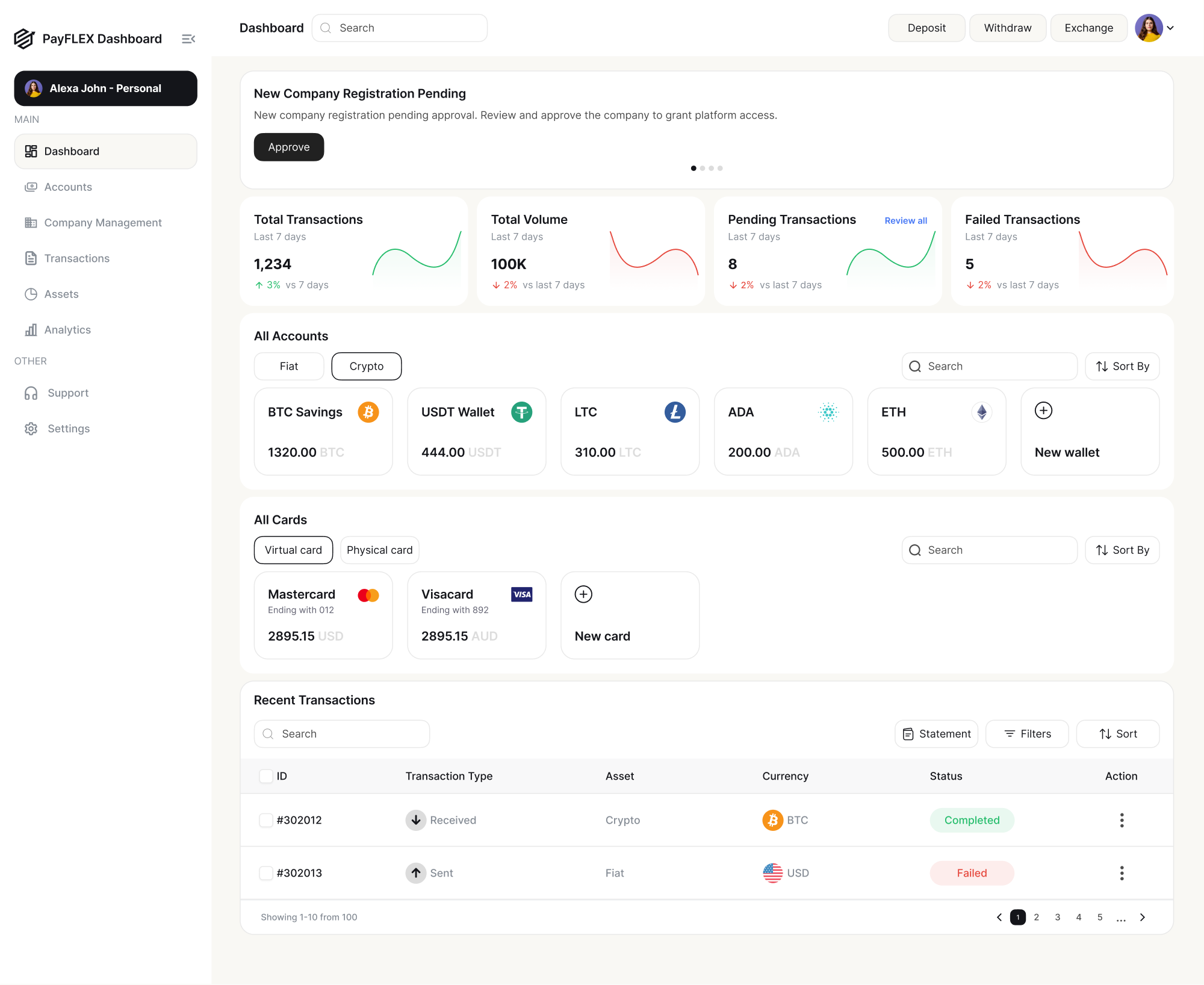Image resolution: width=1204 pixels, height=985 pixels.
Task: Click the plus icon on New wallet
Action: (1043, 411)
